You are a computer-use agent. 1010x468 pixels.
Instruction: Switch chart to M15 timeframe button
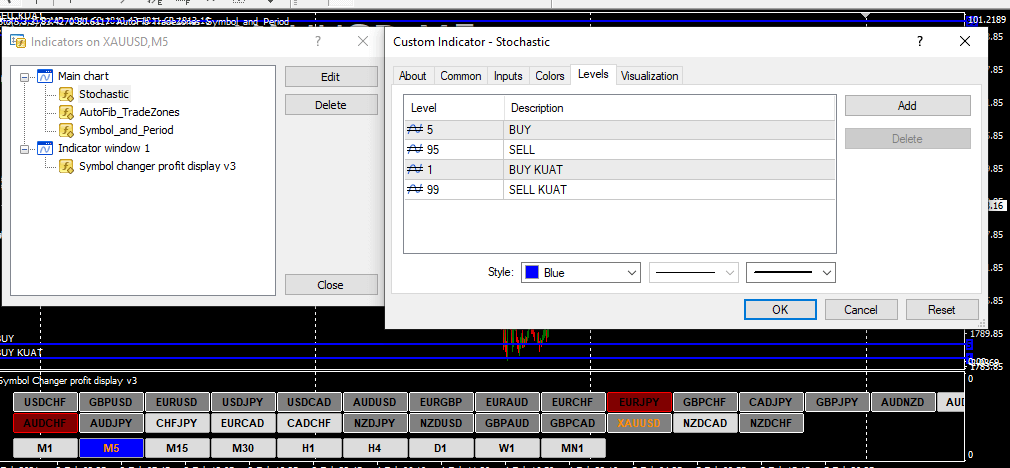click(x=177, y=448)
